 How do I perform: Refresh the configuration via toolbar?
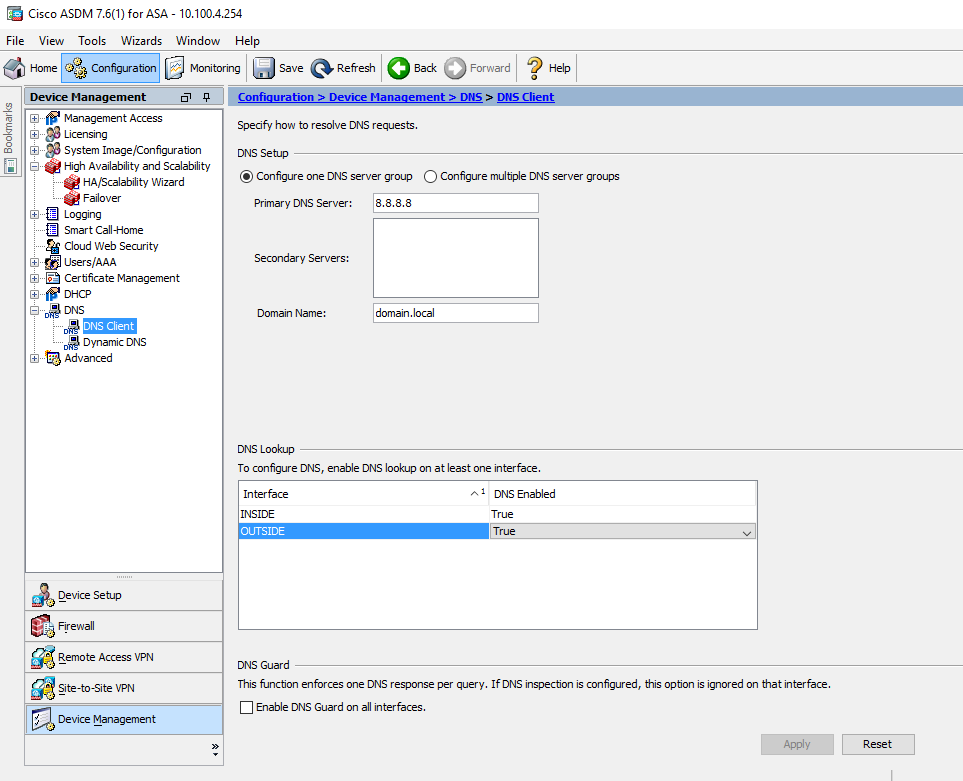[x=322, y=68]
